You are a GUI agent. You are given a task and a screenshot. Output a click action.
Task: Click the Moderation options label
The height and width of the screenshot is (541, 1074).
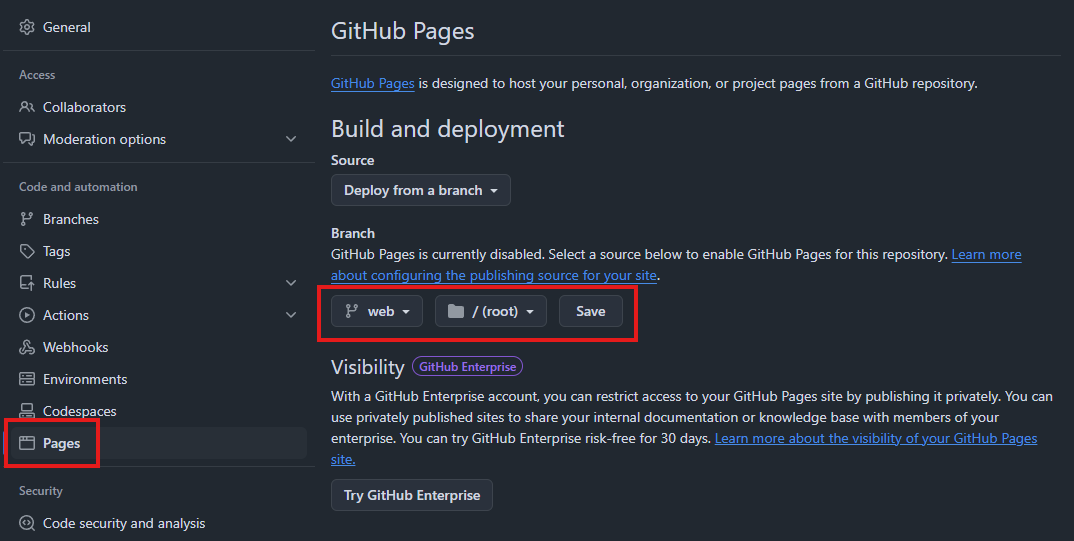[x=104, y=139]
